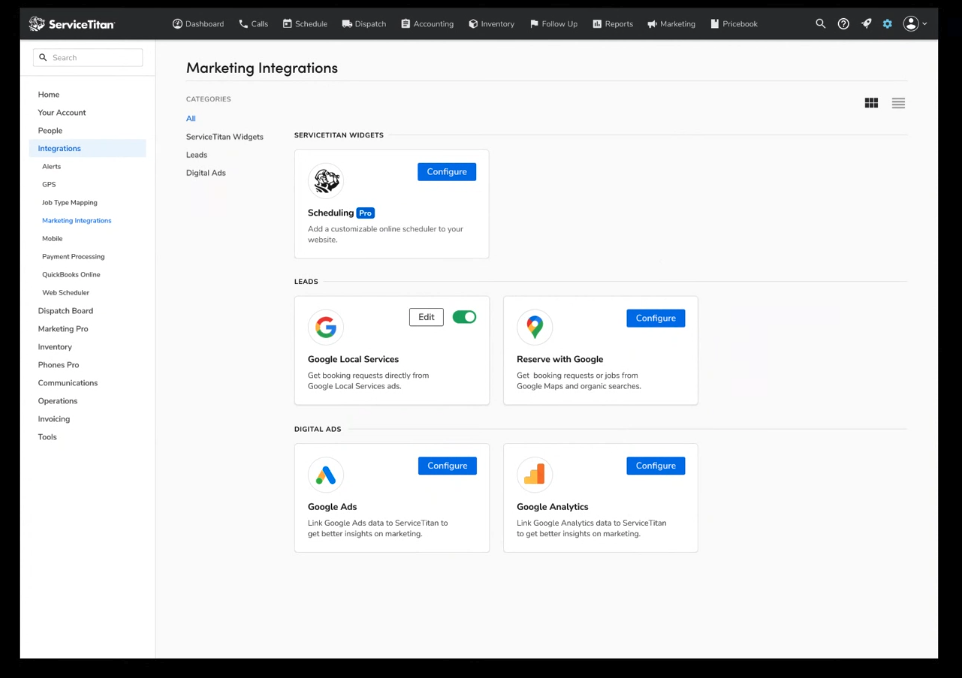Disable the Google Local Services toggle
This screenshot has height=678, width=962.
click(x=464, y=316)
